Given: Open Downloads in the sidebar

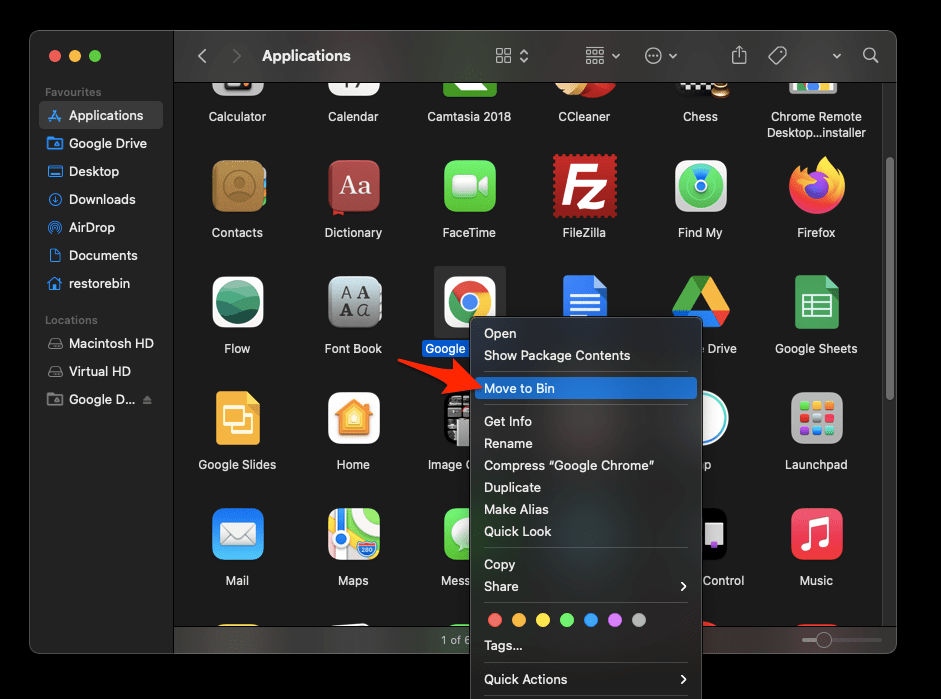Looking at the screenshot, I should point(102,200).
